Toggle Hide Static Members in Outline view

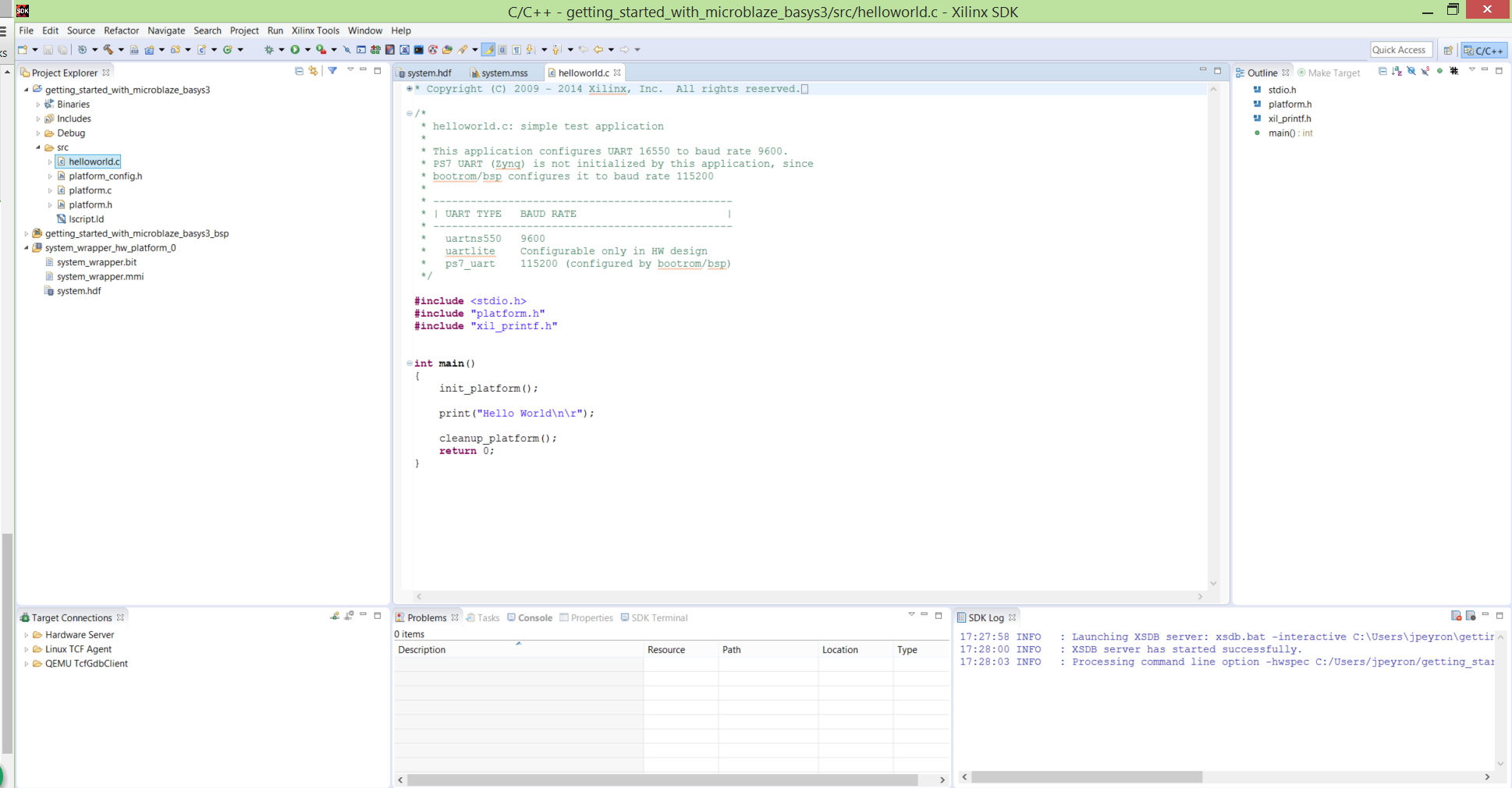pyautogui.click(x=1425, y=71)
